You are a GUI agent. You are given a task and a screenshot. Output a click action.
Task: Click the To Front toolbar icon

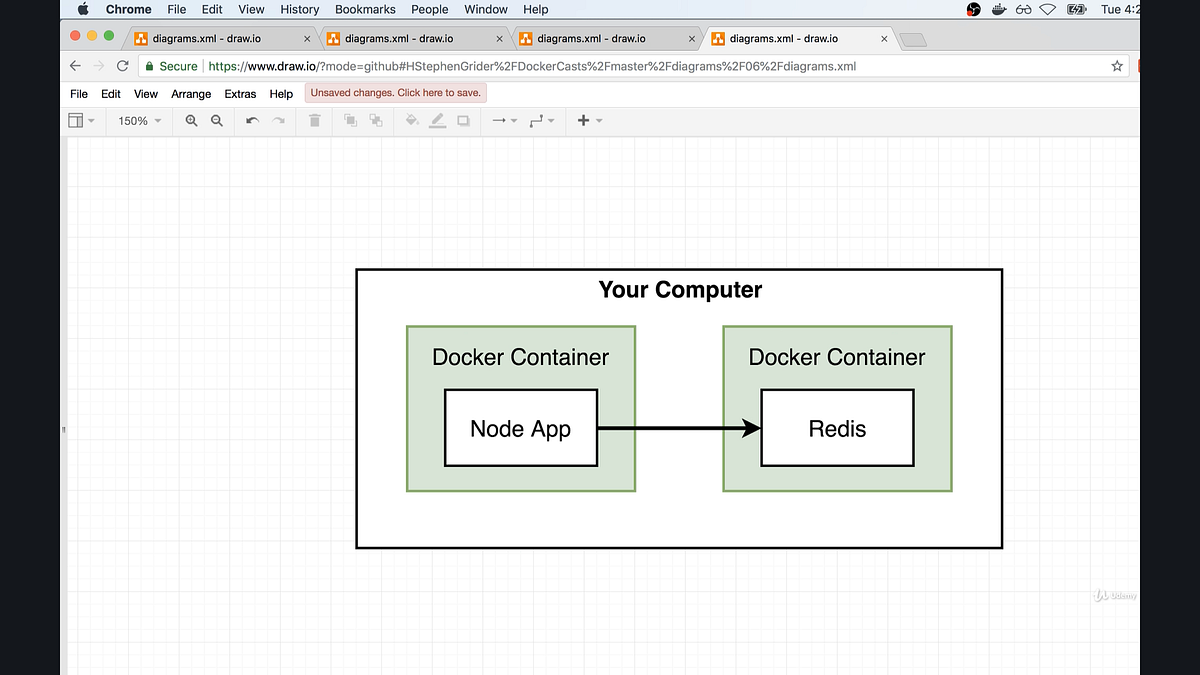tap(350, 120)
